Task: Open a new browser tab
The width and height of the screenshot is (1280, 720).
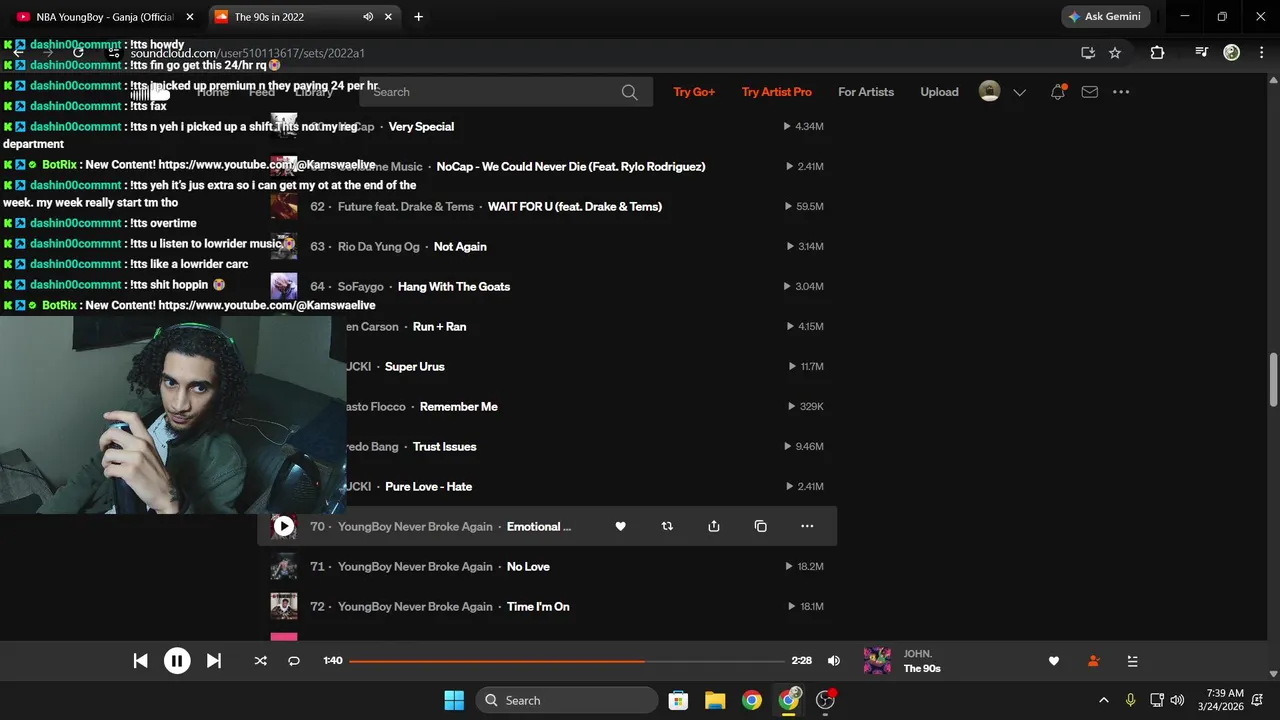Action: click(418, 17)
